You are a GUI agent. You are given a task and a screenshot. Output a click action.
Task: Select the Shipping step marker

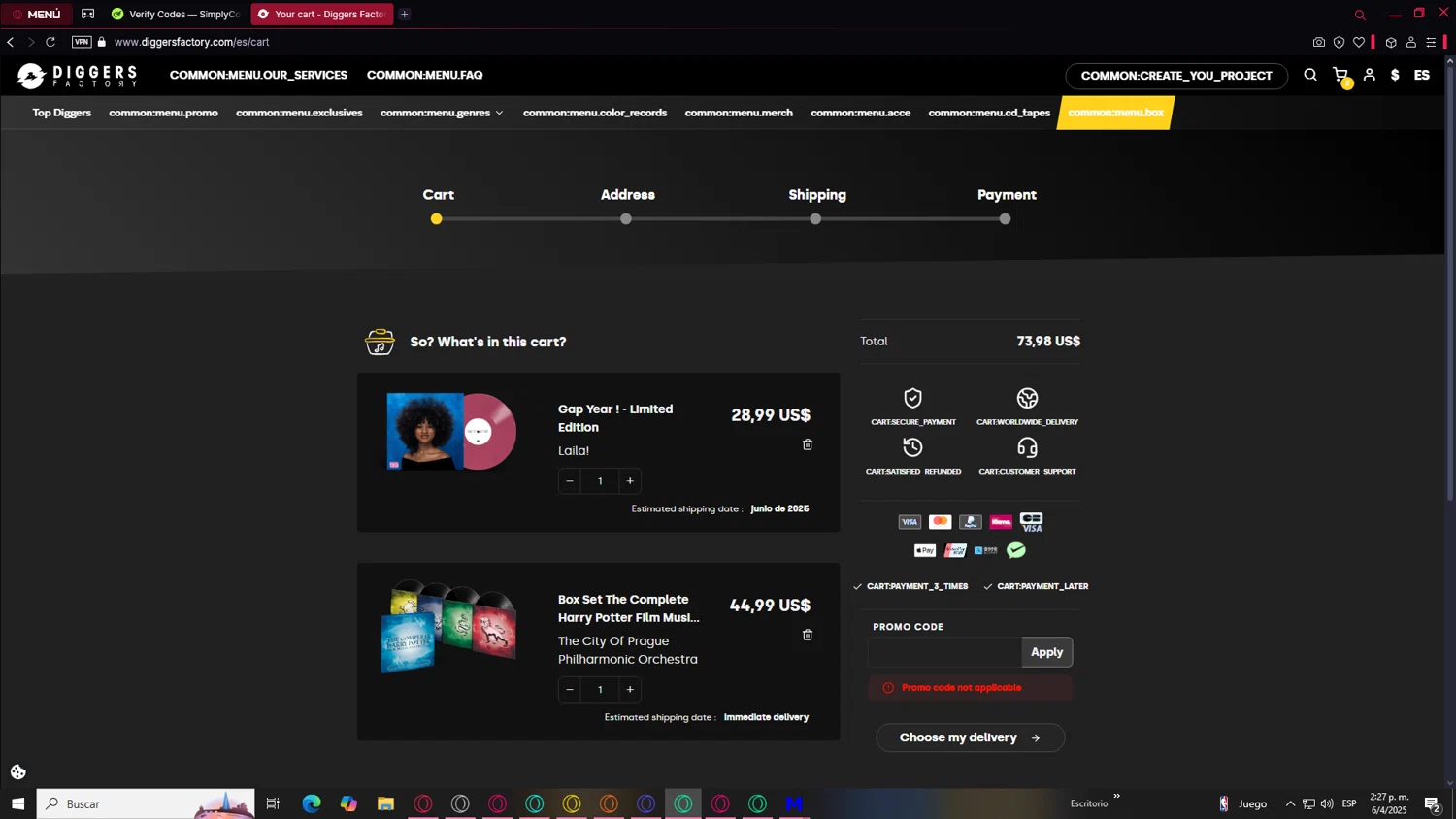point(815,218)
